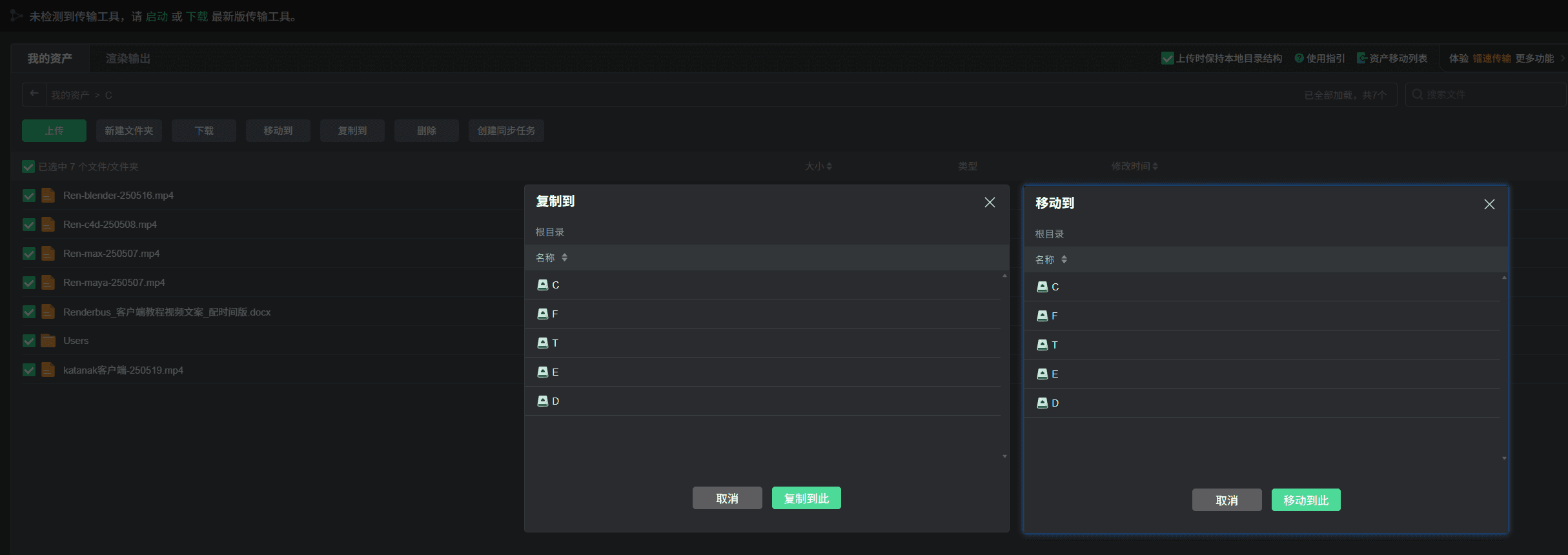The image size is (1568, 555).
Task: Click the 新建文件夹 button
Action: click(x=129, y=130)
